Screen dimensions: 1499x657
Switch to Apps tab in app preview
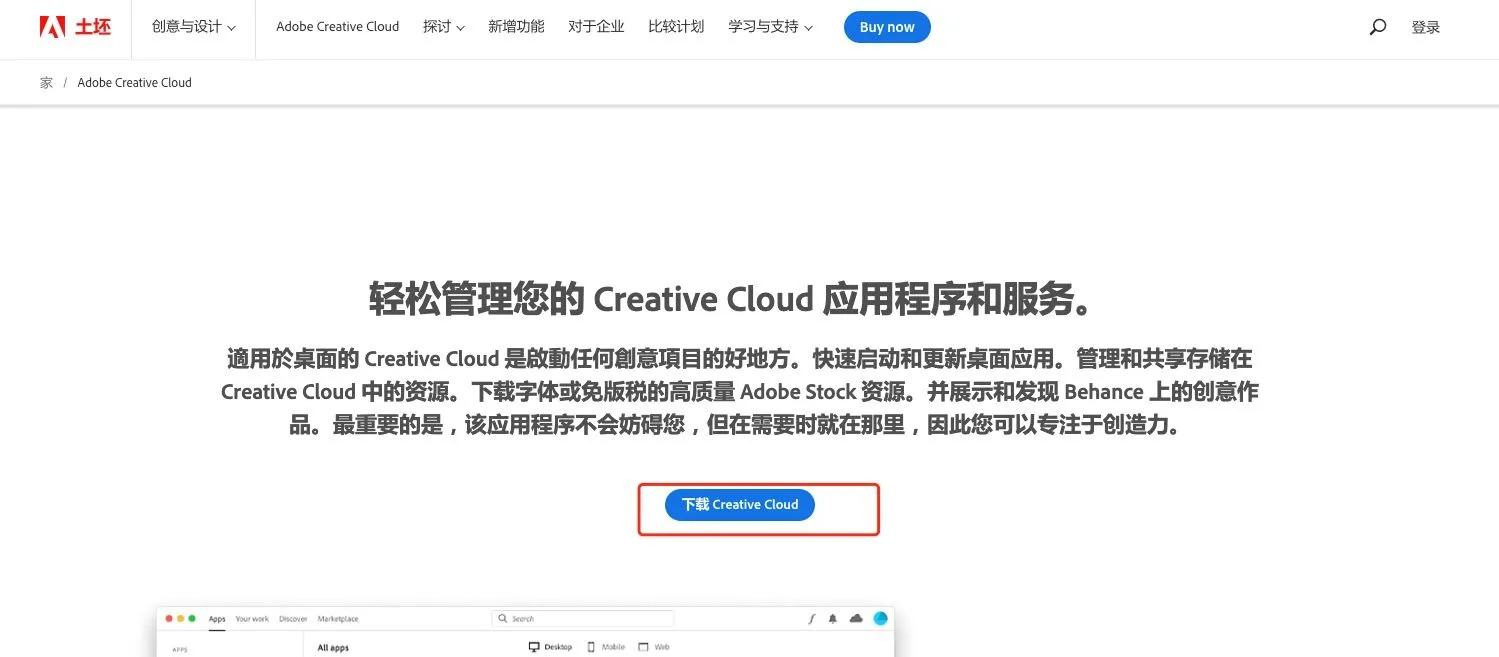(217, 619)
